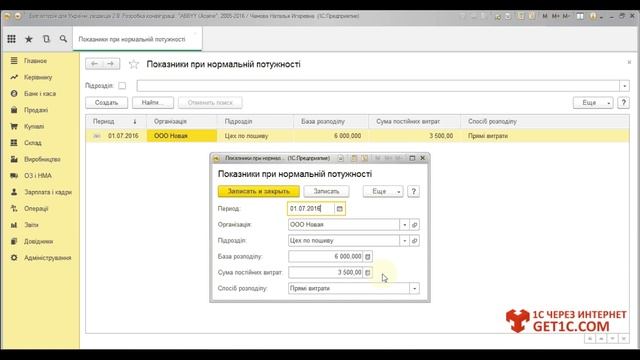Screen dimensions: 640x360
Task: Click the M- icon in title bar
Action: pyautogui.click(x=566, y=16)
